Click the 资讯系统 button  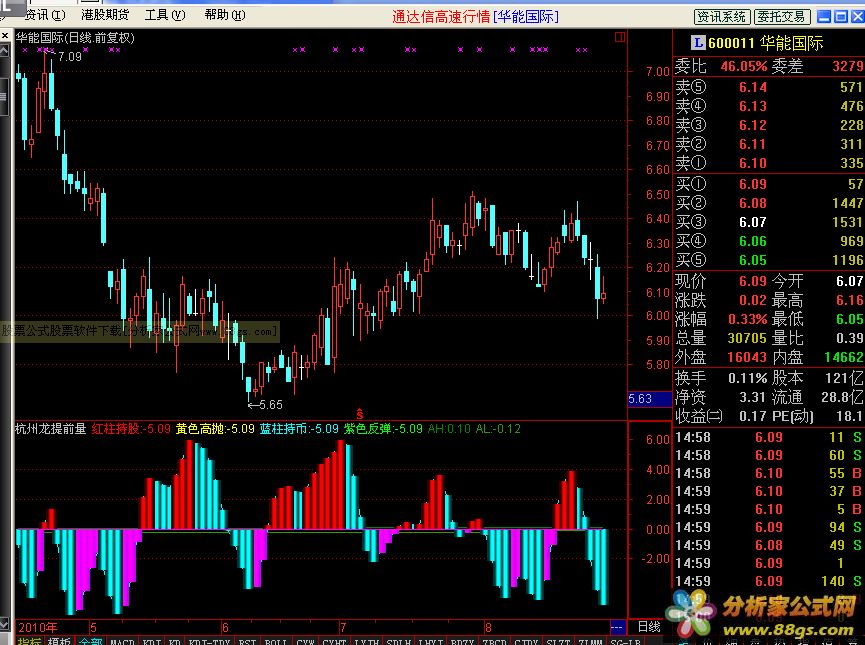pos(721,17)
